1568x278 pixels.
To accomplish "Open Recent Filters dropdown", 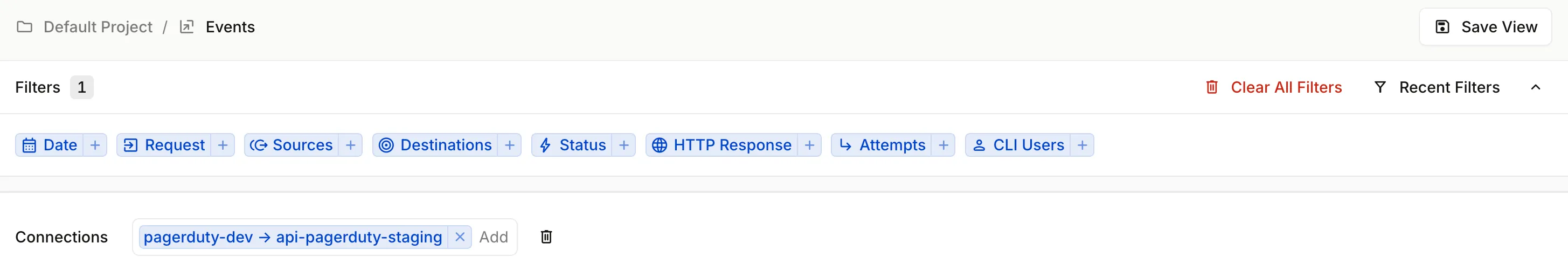I will tap(1437, 87).
